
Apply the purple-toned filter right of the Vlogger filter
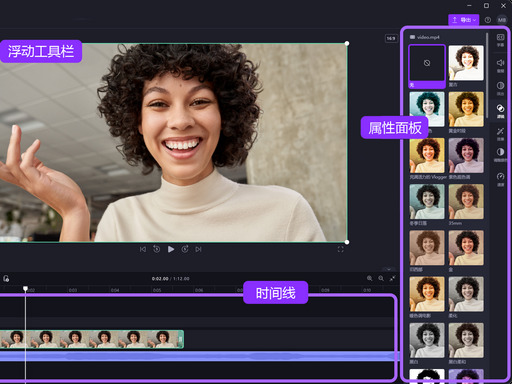(x=466, y=155)
